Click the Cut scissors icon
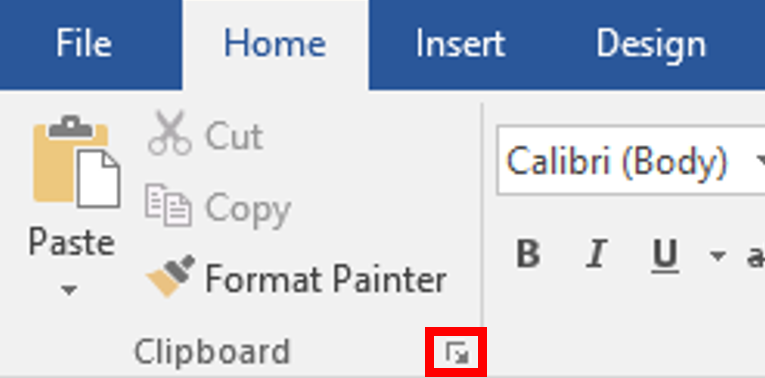 (x=169, y=133)
